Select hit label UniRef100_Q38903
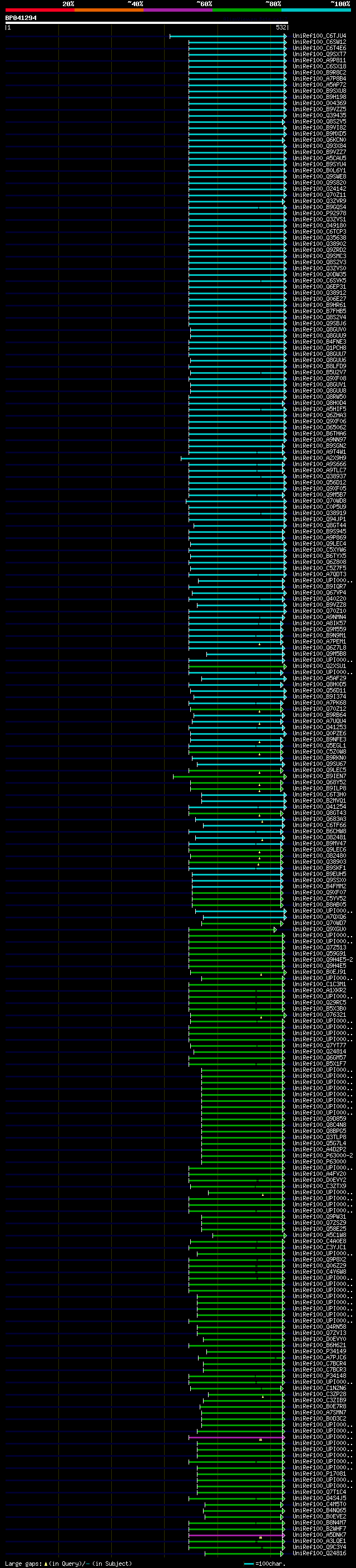The image size is (356, 1568). pos(319,862)
